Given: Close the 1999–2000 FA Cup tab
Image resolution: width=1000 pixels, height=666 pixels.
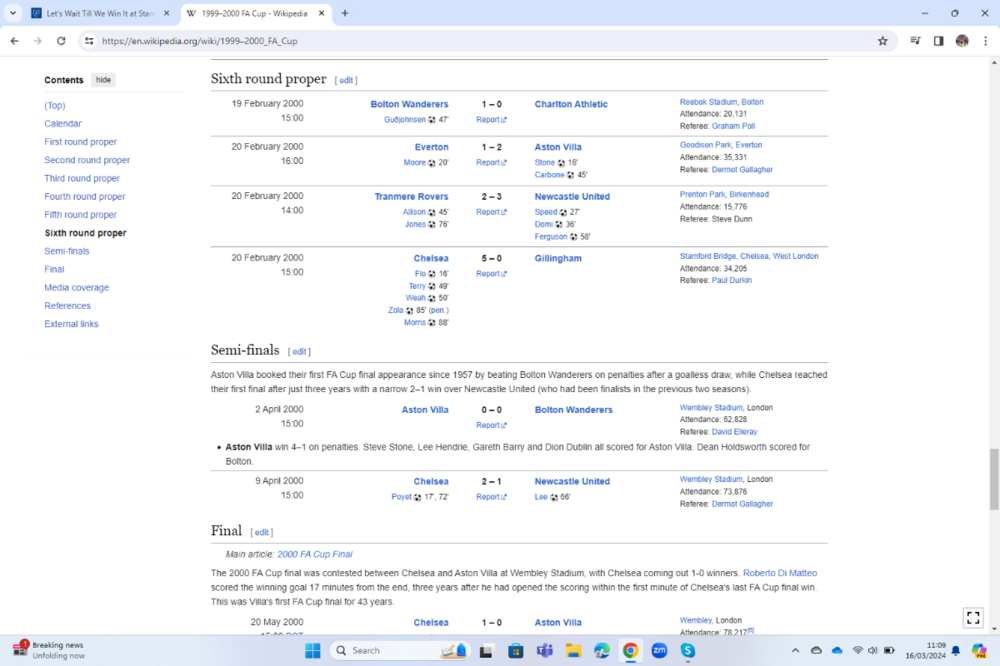Looking at the screenshot, I should click(321, 13).
